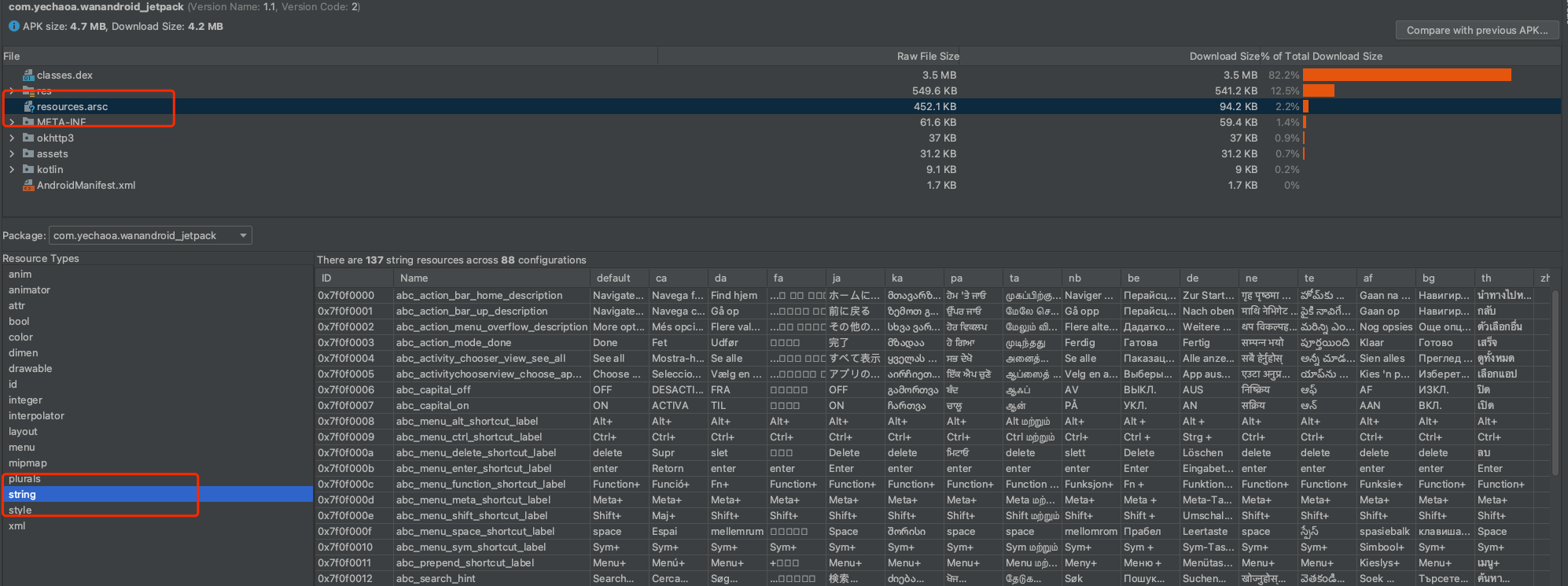Click the kotlin folder icon
Screen dimensions: 1568x586
[x=28, y=170]
